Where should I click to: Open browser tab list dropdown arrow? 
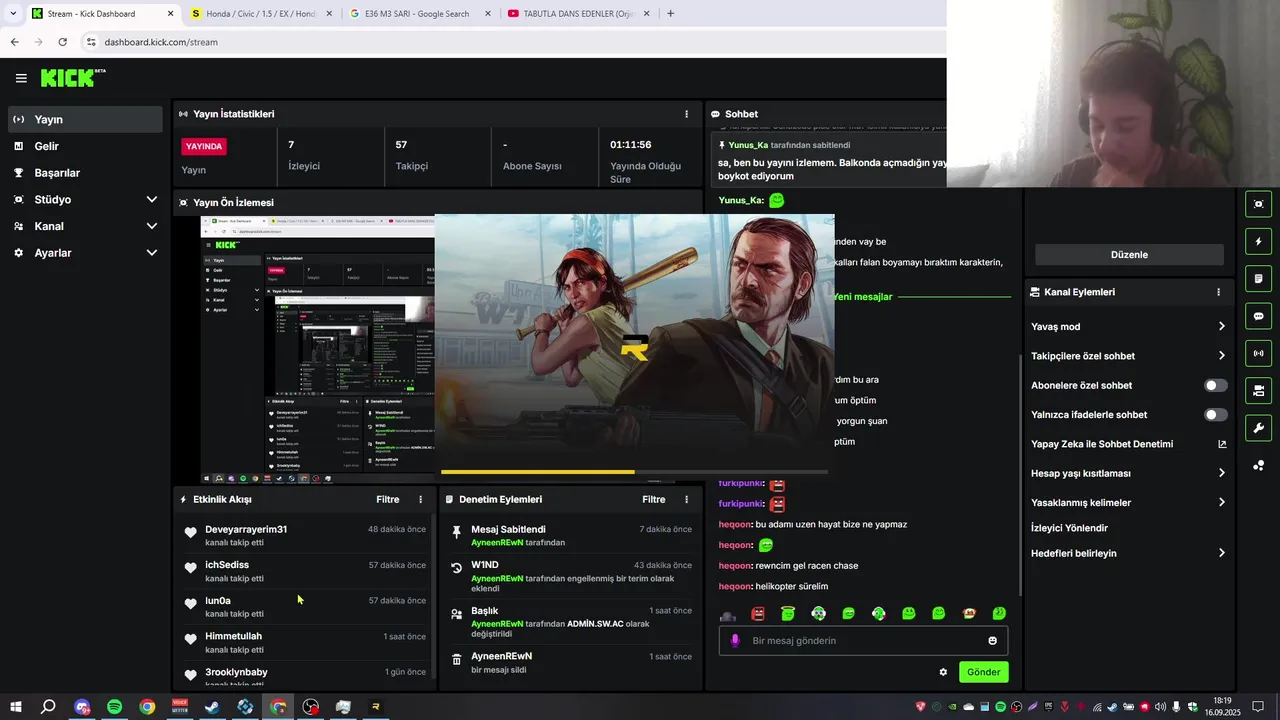click(x=13, y=13)
